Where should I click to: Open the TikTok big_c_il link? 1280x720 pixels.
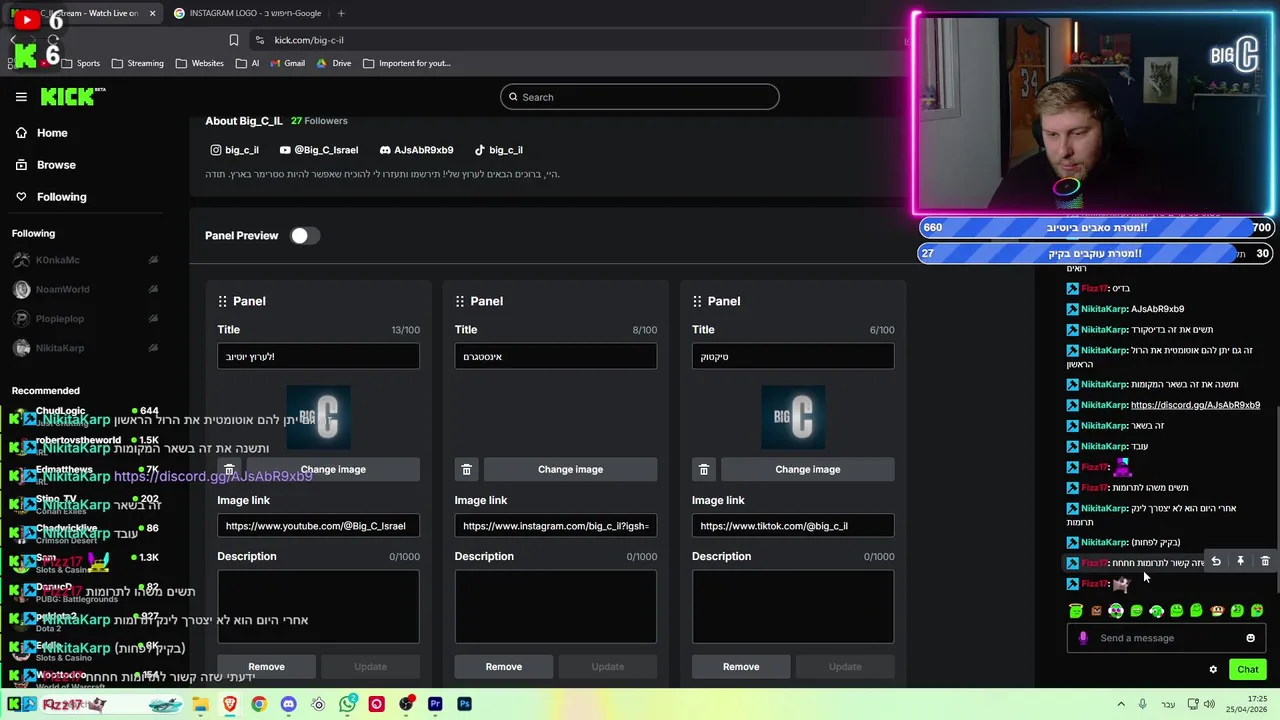coord(498,150)
